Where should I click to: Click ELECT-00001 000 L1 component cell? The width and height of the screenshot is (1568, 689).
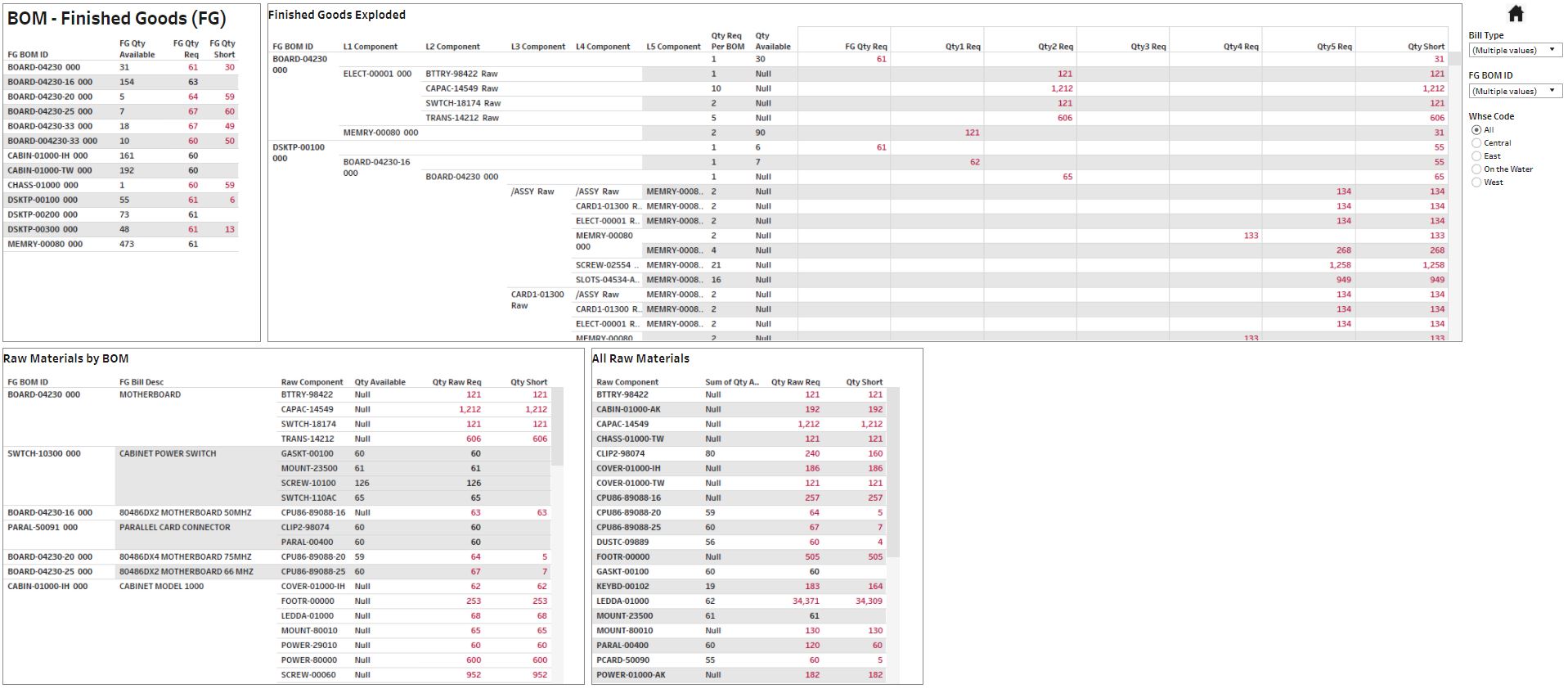click(x=377, y=74)
